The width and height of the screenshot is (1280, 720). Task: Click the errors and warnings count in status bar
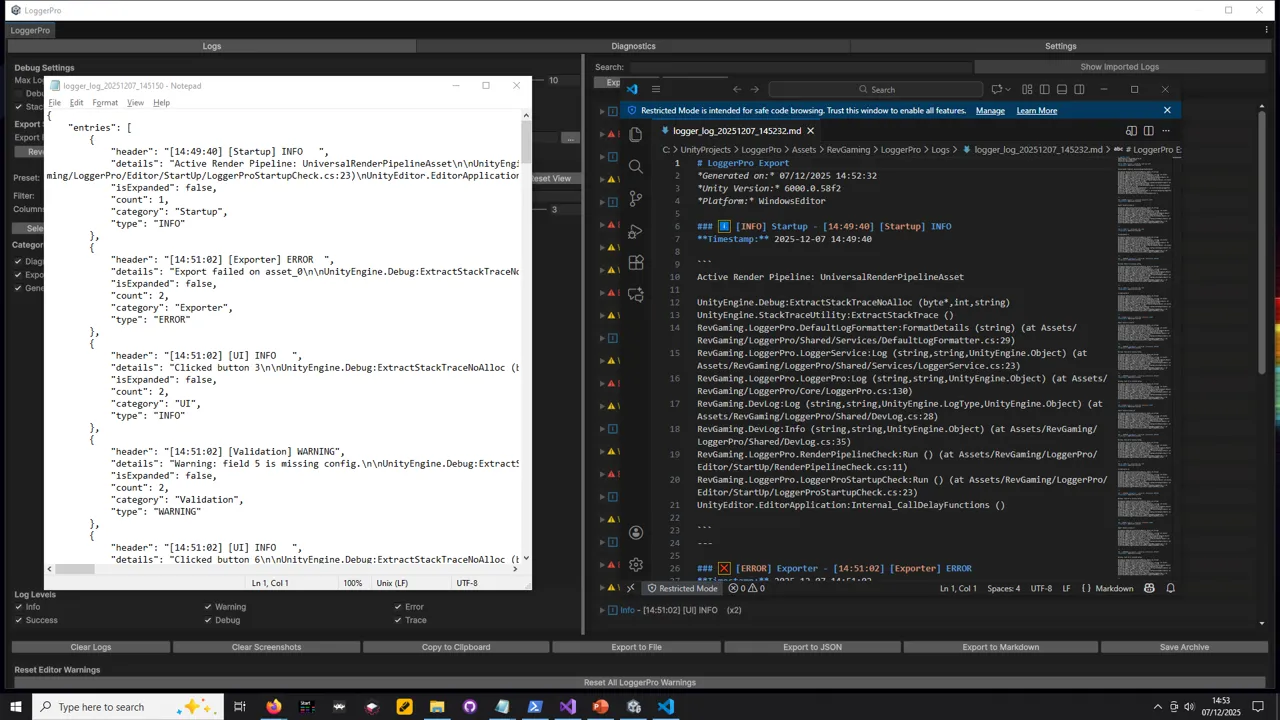pos(746,588)
